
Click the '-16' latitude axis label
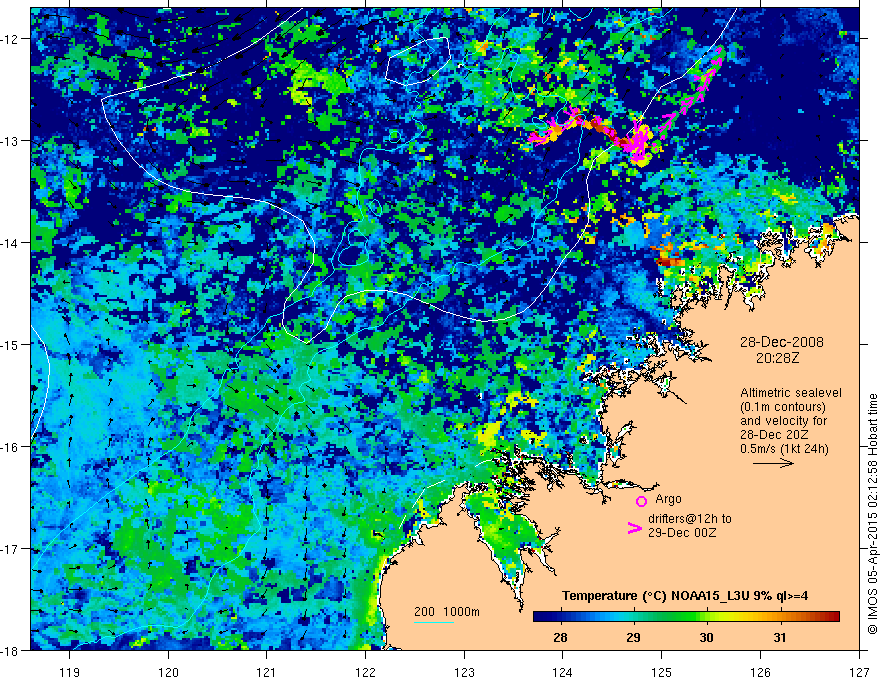click(10, 447)
